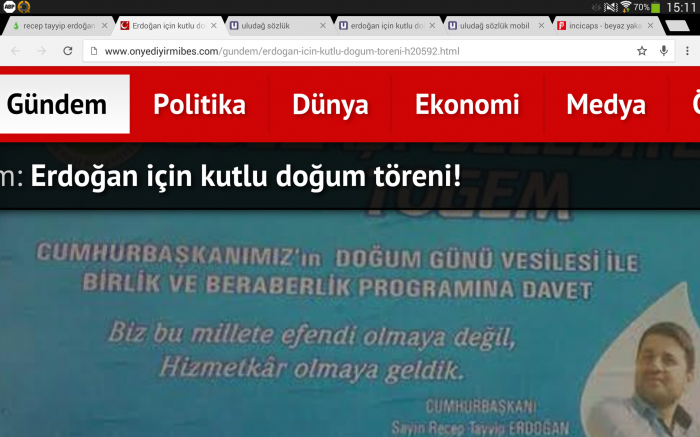
Task: Select the active 'Erdoğan için kutlu do' tab
Action: click(x=167, y=26)
